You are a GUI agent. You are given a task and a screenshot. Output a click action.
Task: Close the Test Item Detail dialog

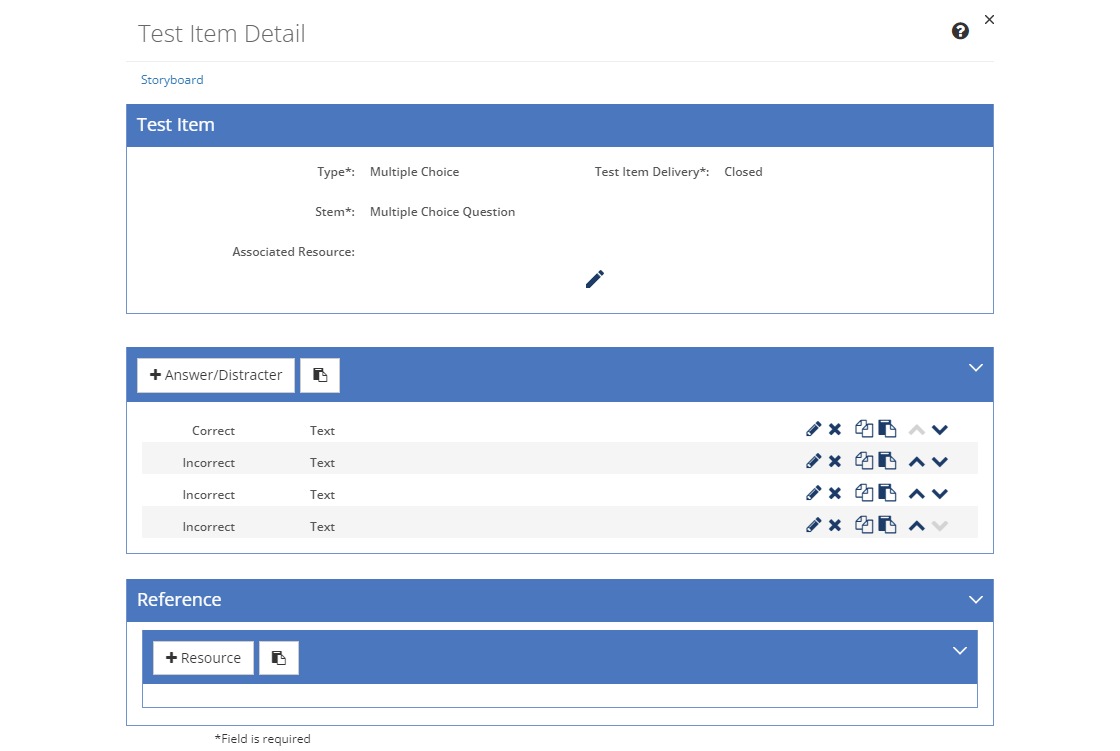point(989,19)
